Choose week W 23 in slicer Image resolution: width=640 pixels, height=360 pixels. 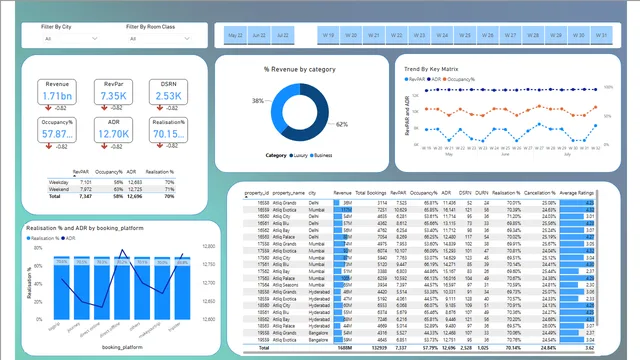point(419,36)
